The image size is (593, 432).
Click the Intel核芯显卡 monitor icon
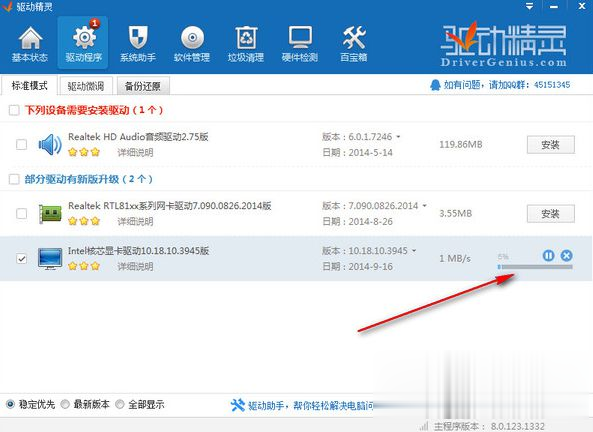tap(50, 259)
